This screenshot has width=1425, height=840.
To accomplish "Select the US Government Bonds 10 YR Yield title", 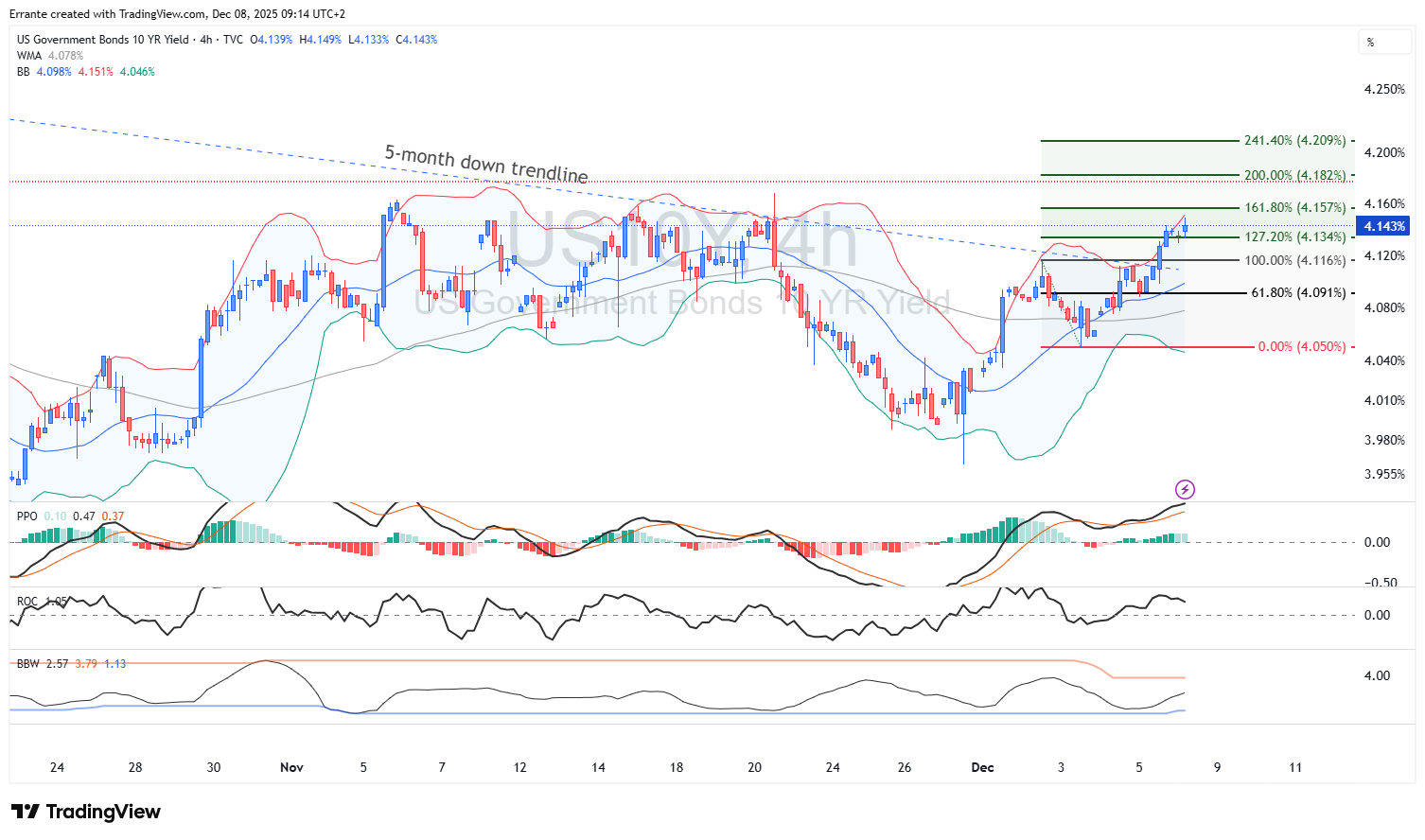I will coord(102,40).
